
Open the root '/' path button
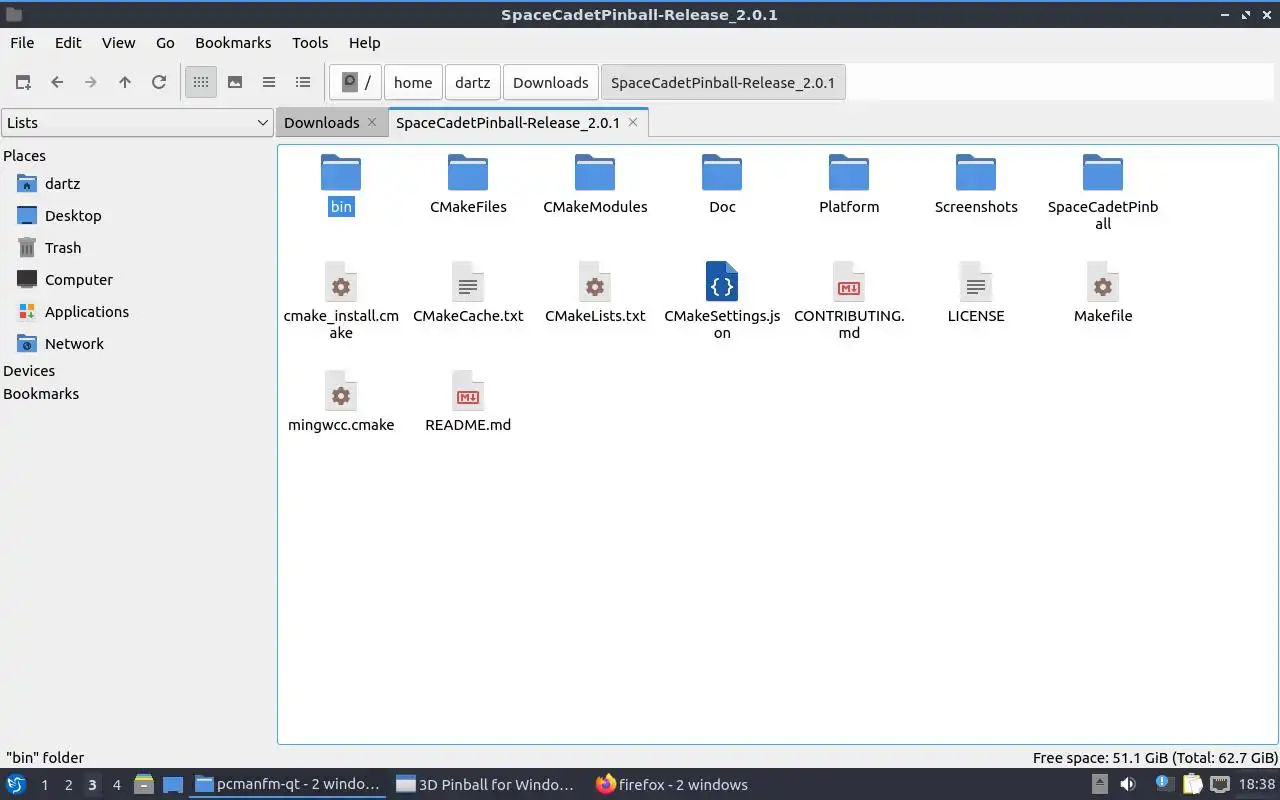coord(355,83)
